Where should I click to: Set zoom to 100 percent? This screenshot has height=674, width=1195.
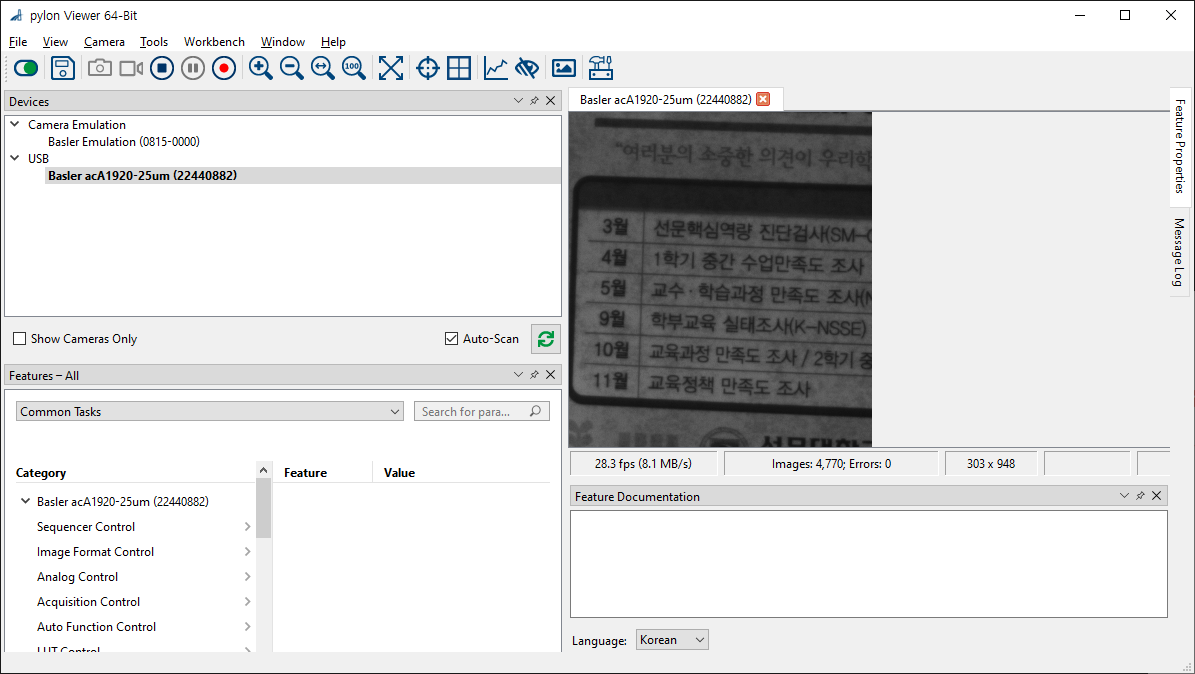(x=353, y=68)
